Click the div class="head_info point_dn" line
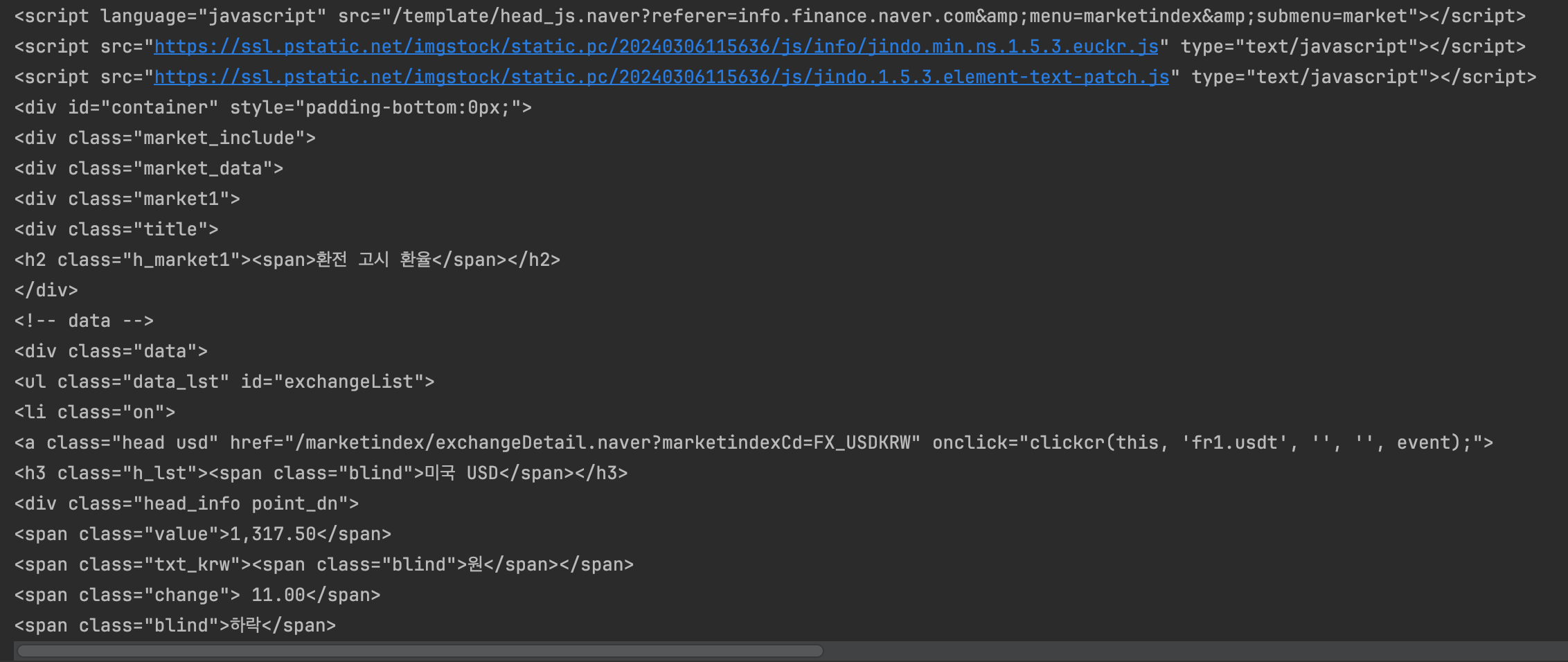This screenshot has height=662, width=1568. pos(187,503)
